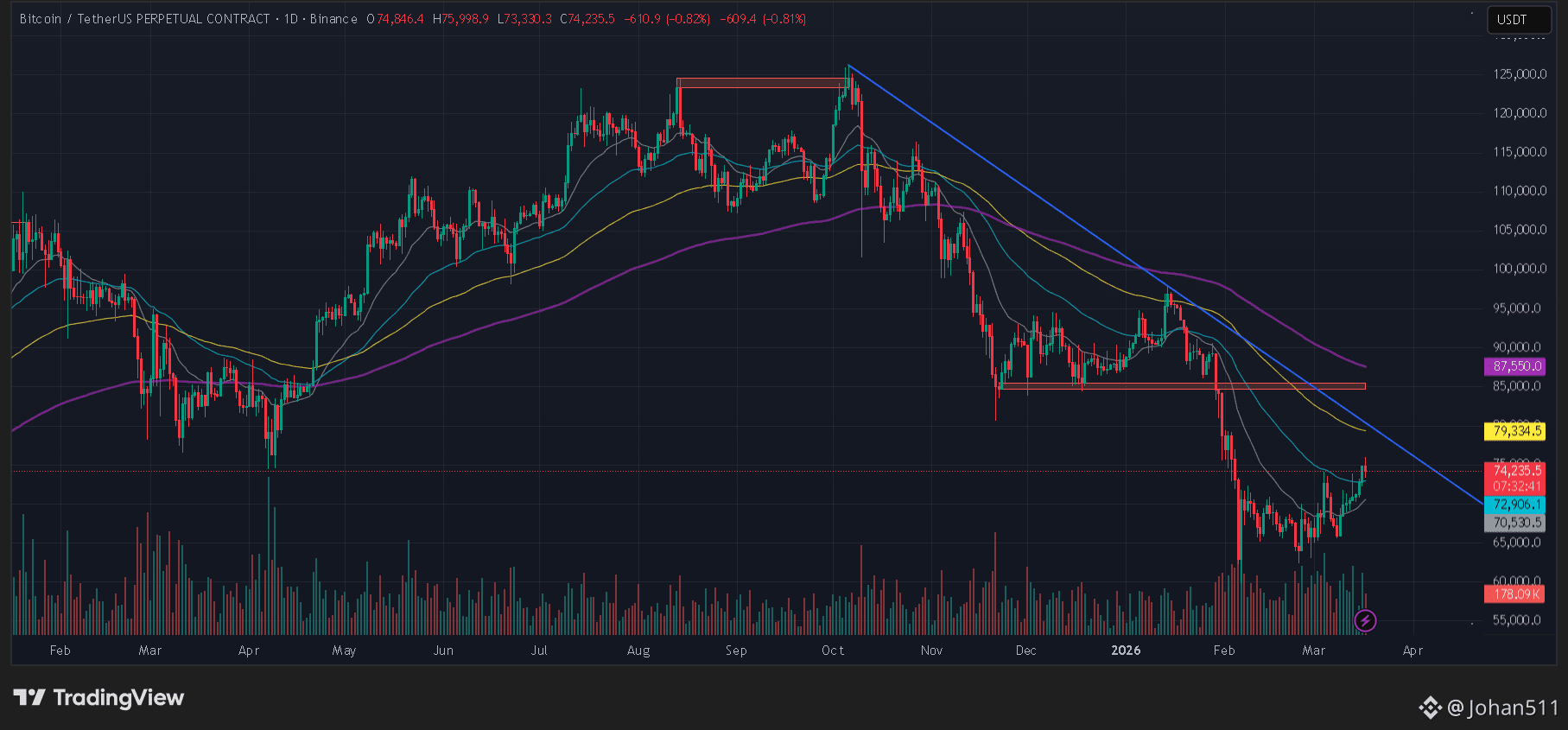Click the May label on time axis

pos(344,651)
